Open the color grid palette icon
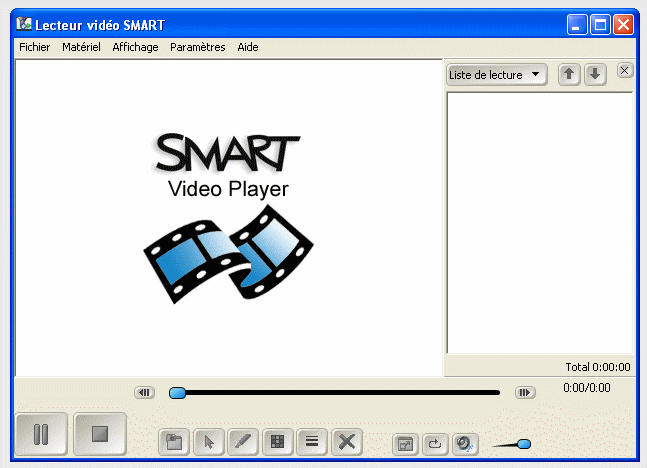This screenshot has height=468, width=647. 278,442
